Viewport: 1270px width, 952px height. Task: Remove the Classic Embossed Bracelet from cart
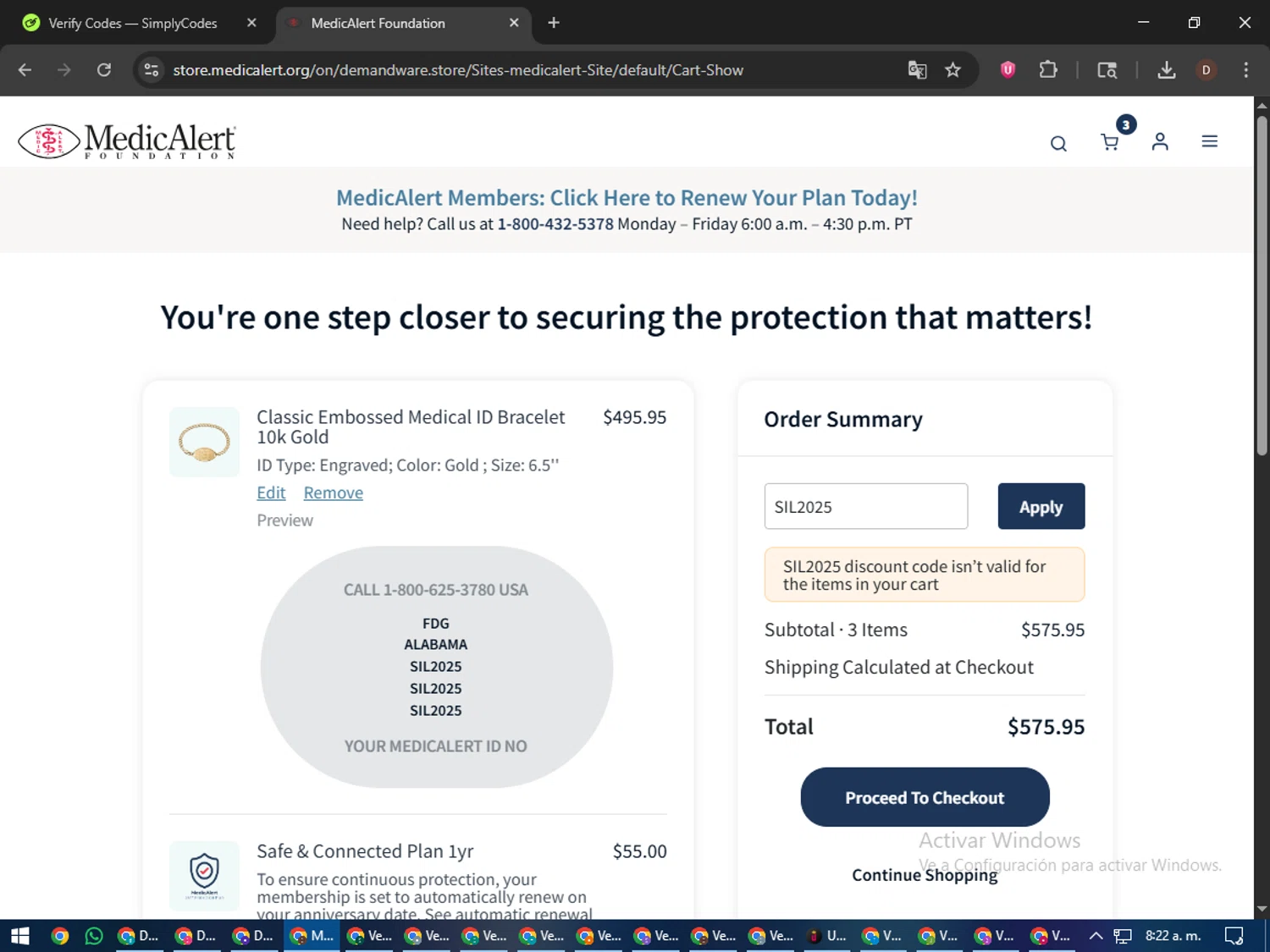(x=333, y=493)
